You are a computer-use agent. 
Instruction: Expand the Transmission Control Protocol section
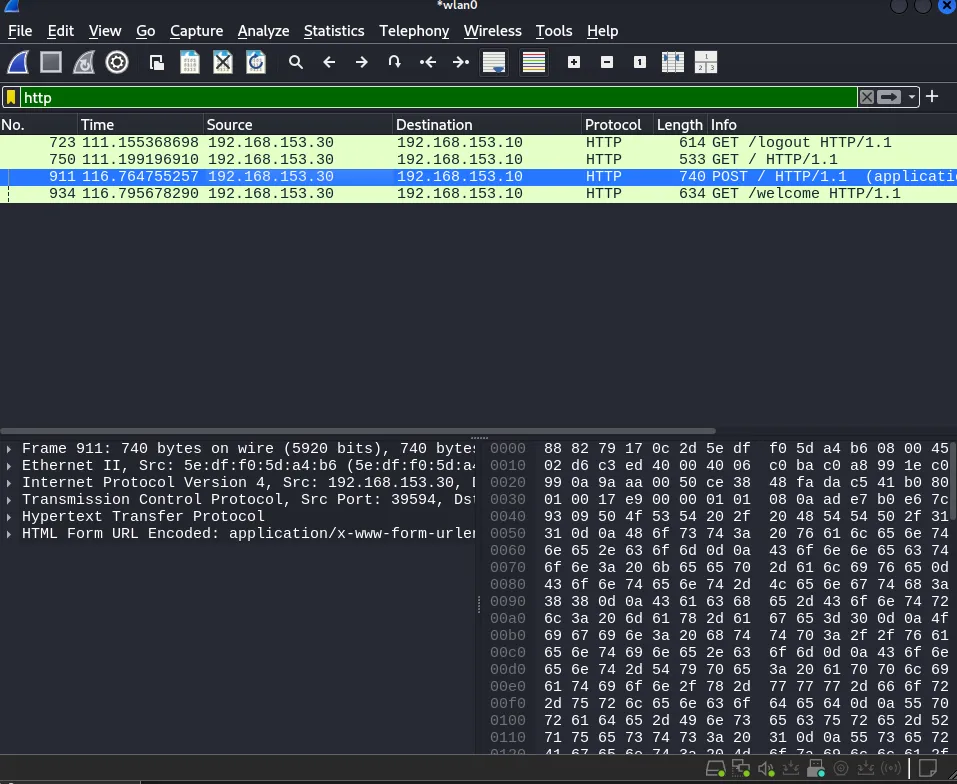[10, 499]
